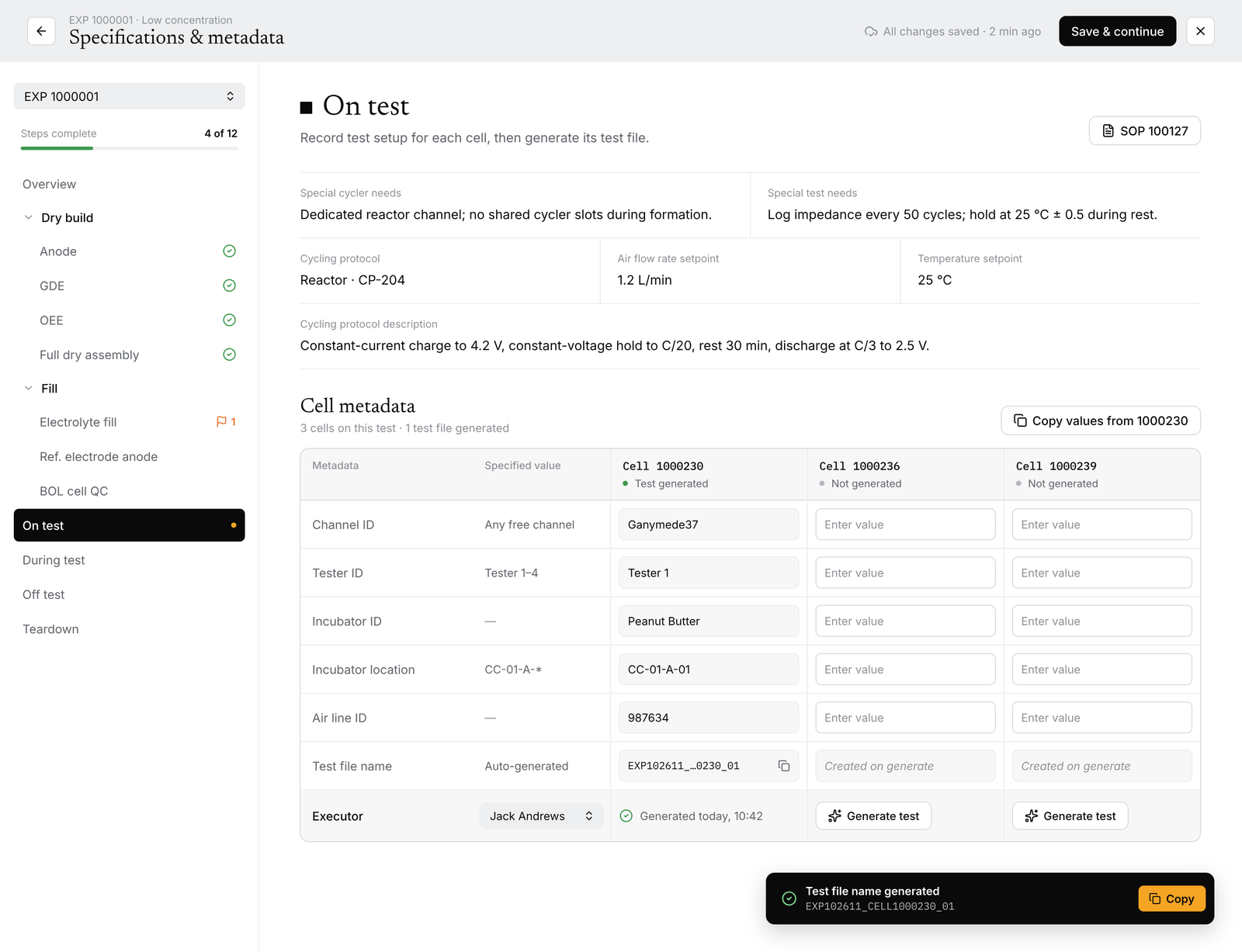1242x952 pixels.
Task: Generate test for Cell 1000239
Action: click(1070, 815)
